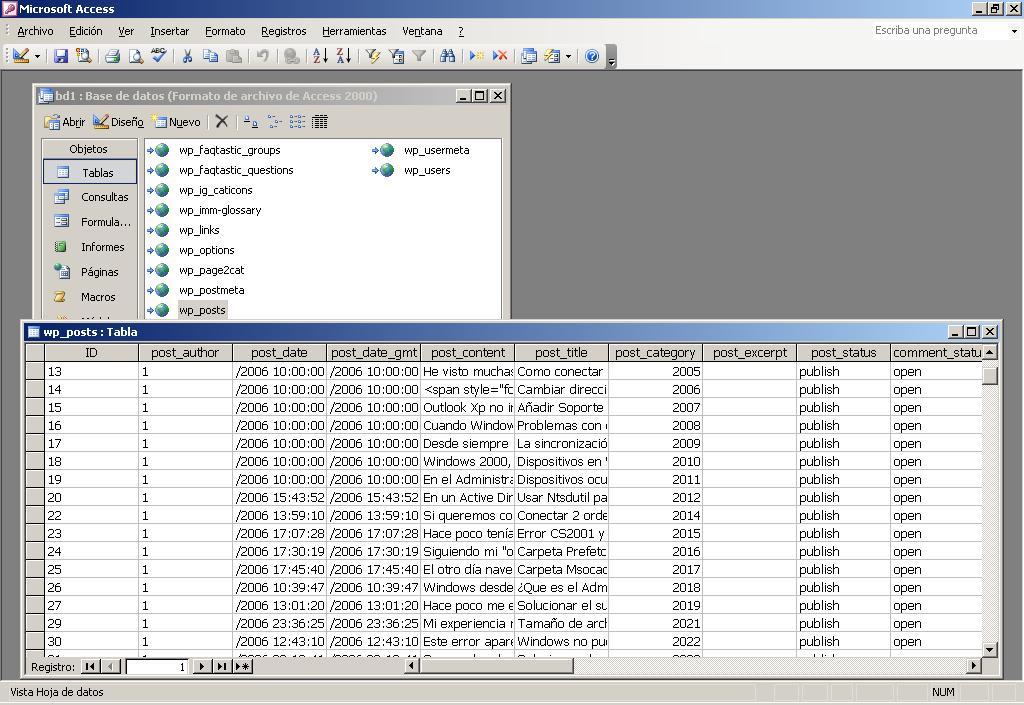Click the Nuevo button in database window
The width and height of the screenshot is (1024, 705).
tap(176, 122)
